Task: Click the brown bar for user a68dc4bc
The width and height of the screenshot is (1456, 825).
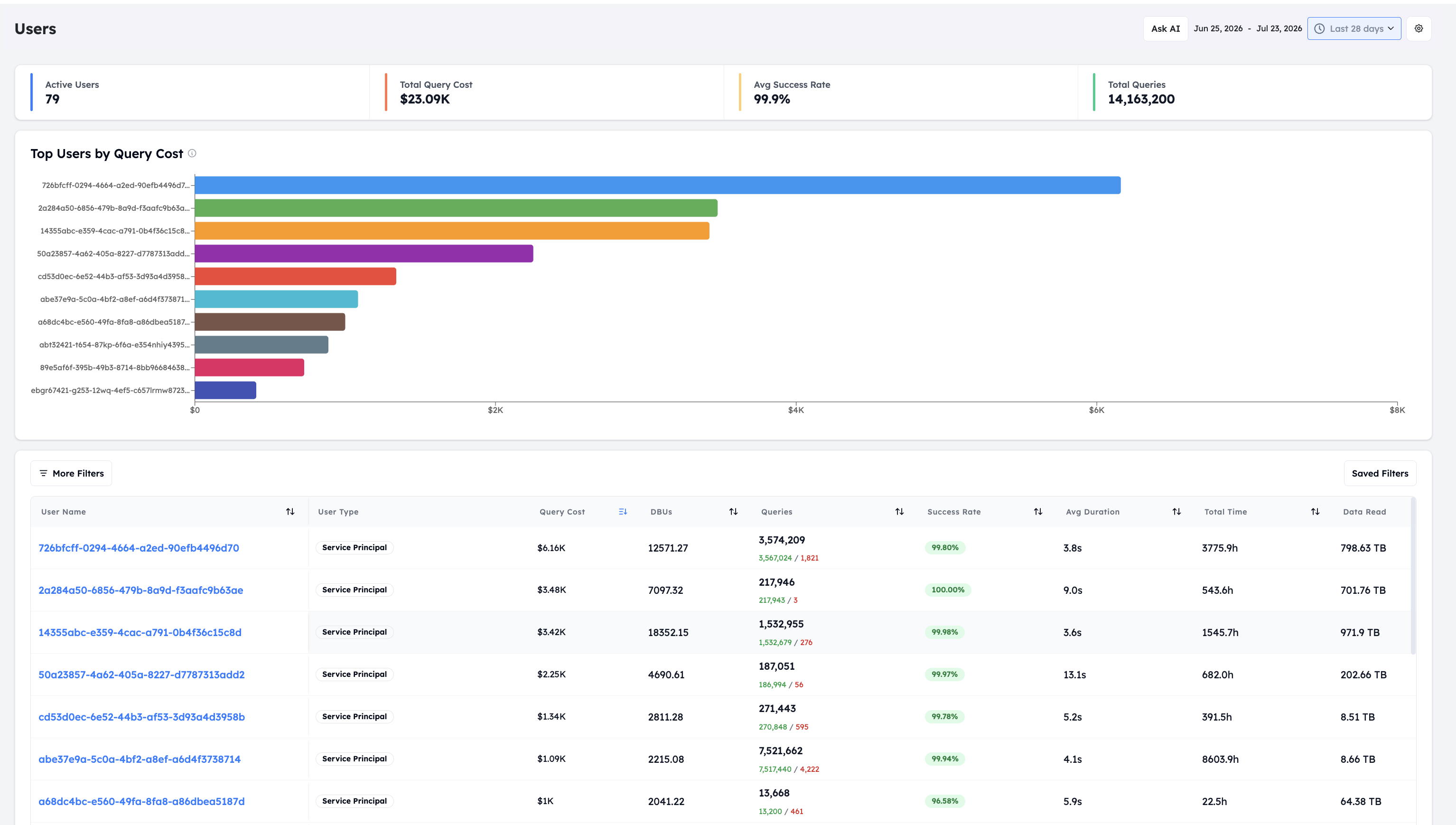Action: (270, 322)
